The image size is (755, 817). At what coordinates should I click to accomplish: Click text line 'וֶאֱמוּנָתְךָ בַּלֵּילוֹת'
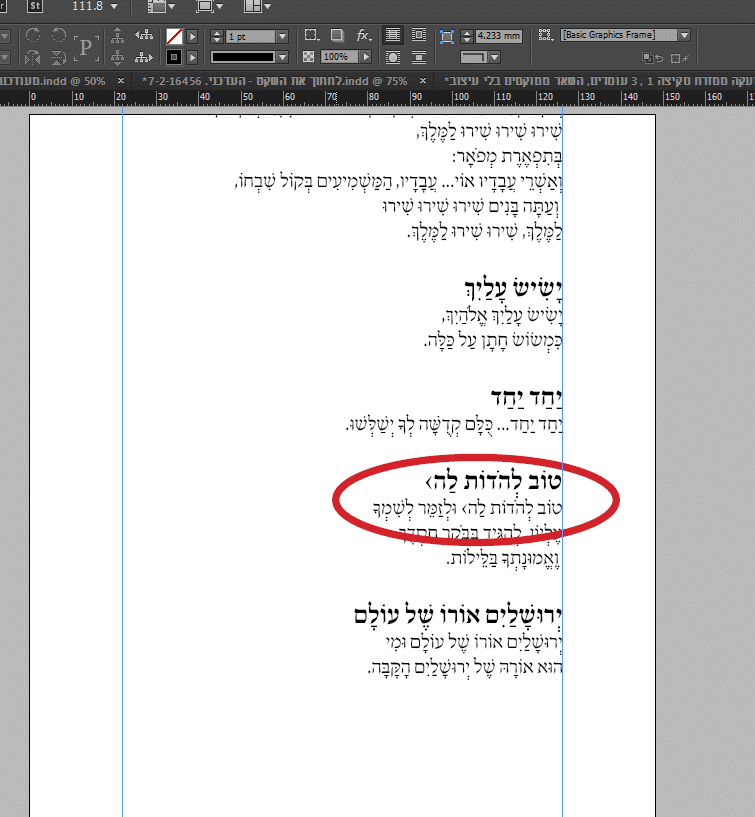(504, 559)
